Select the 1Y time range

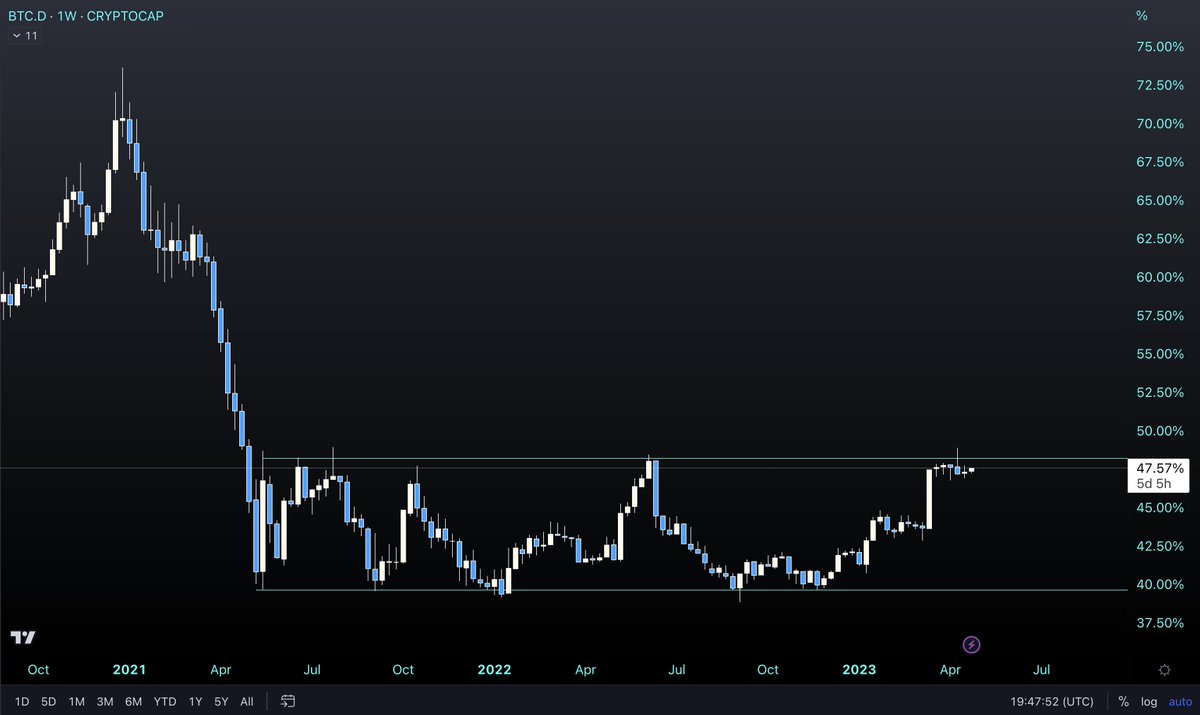196,701
